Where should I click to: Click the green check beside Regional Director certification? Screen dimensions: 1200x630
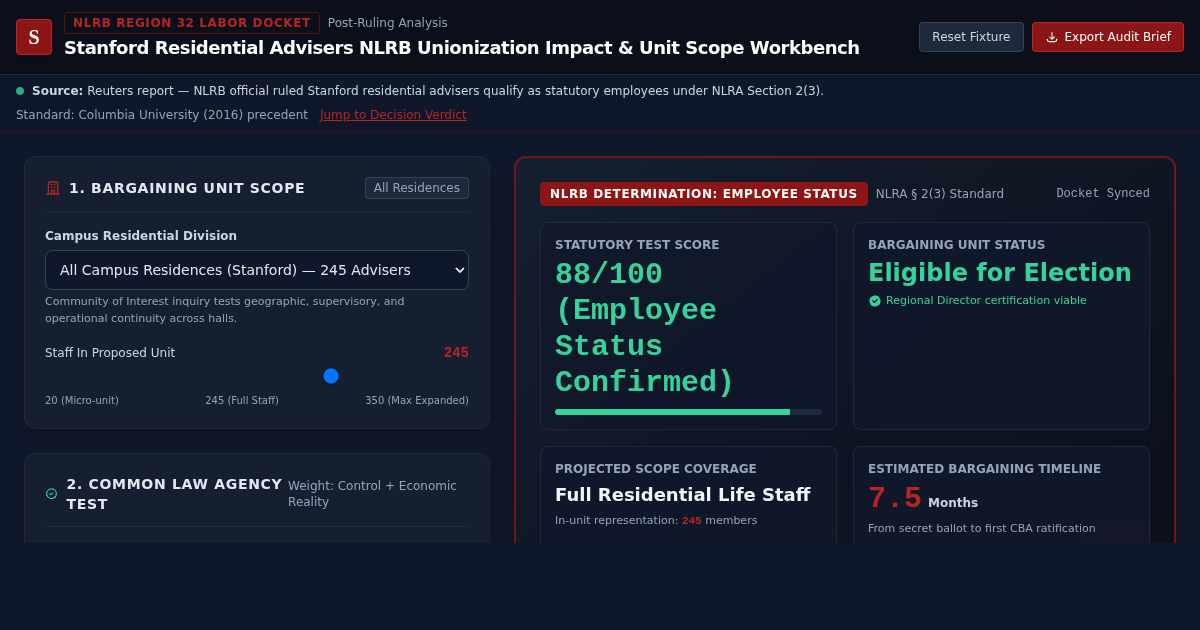875,301
